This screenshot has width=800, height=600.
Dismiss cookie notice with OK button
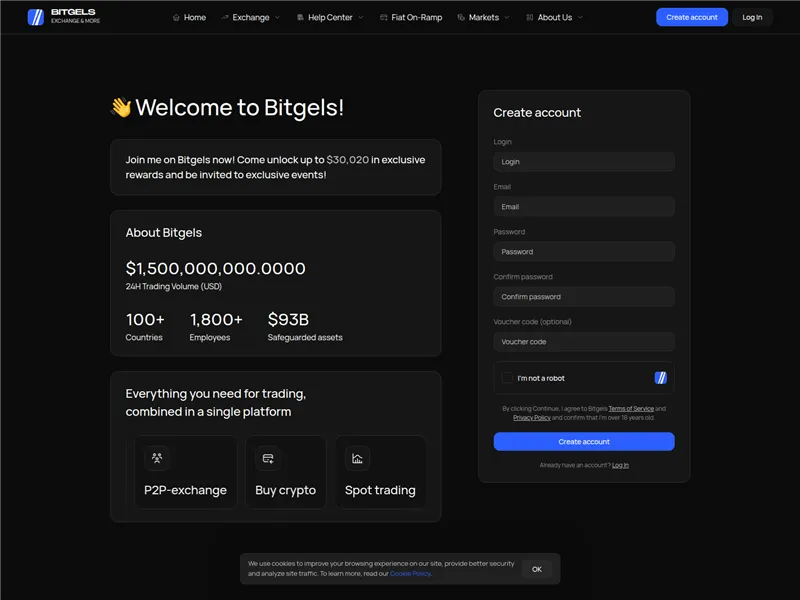tap(537, 568)
